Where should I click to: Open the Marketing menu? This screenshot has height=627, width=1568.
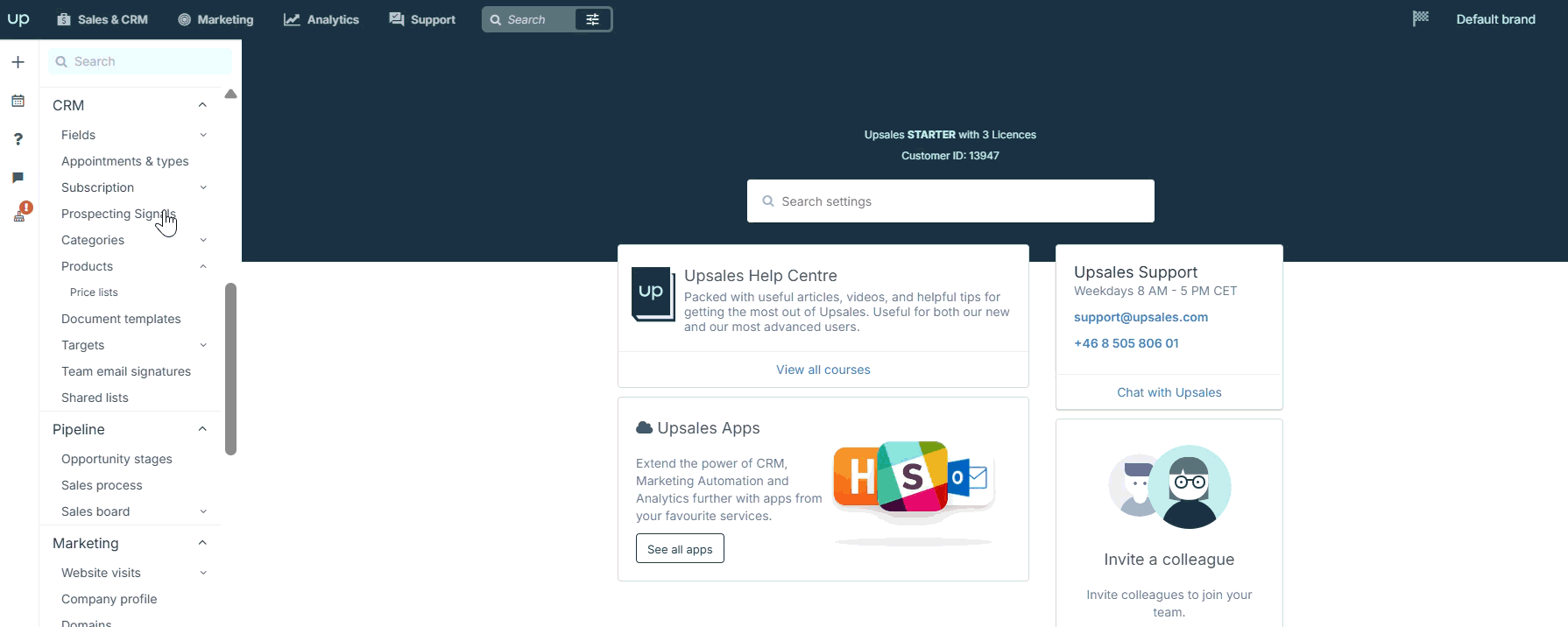pyautogui.click(x=215, y=19)
